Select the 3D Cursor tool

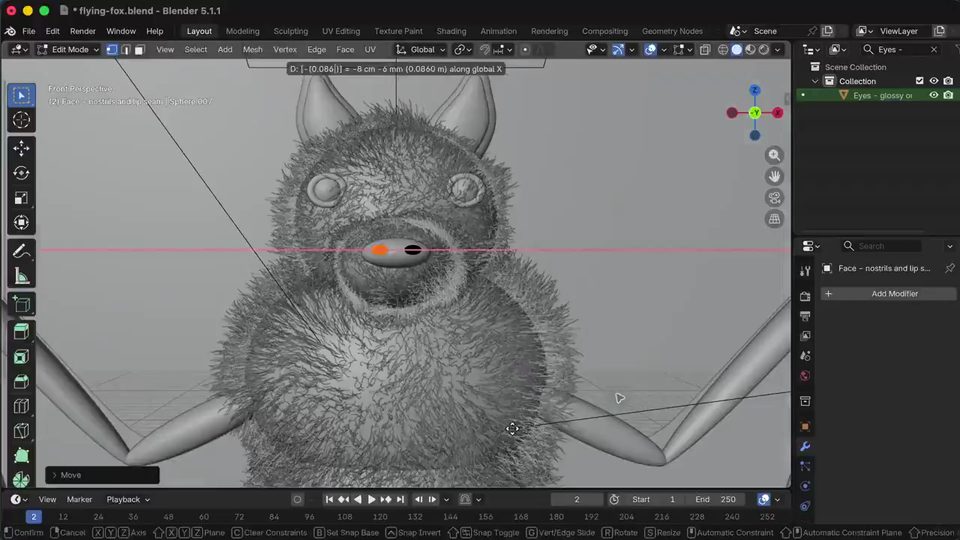click(21, 120)
